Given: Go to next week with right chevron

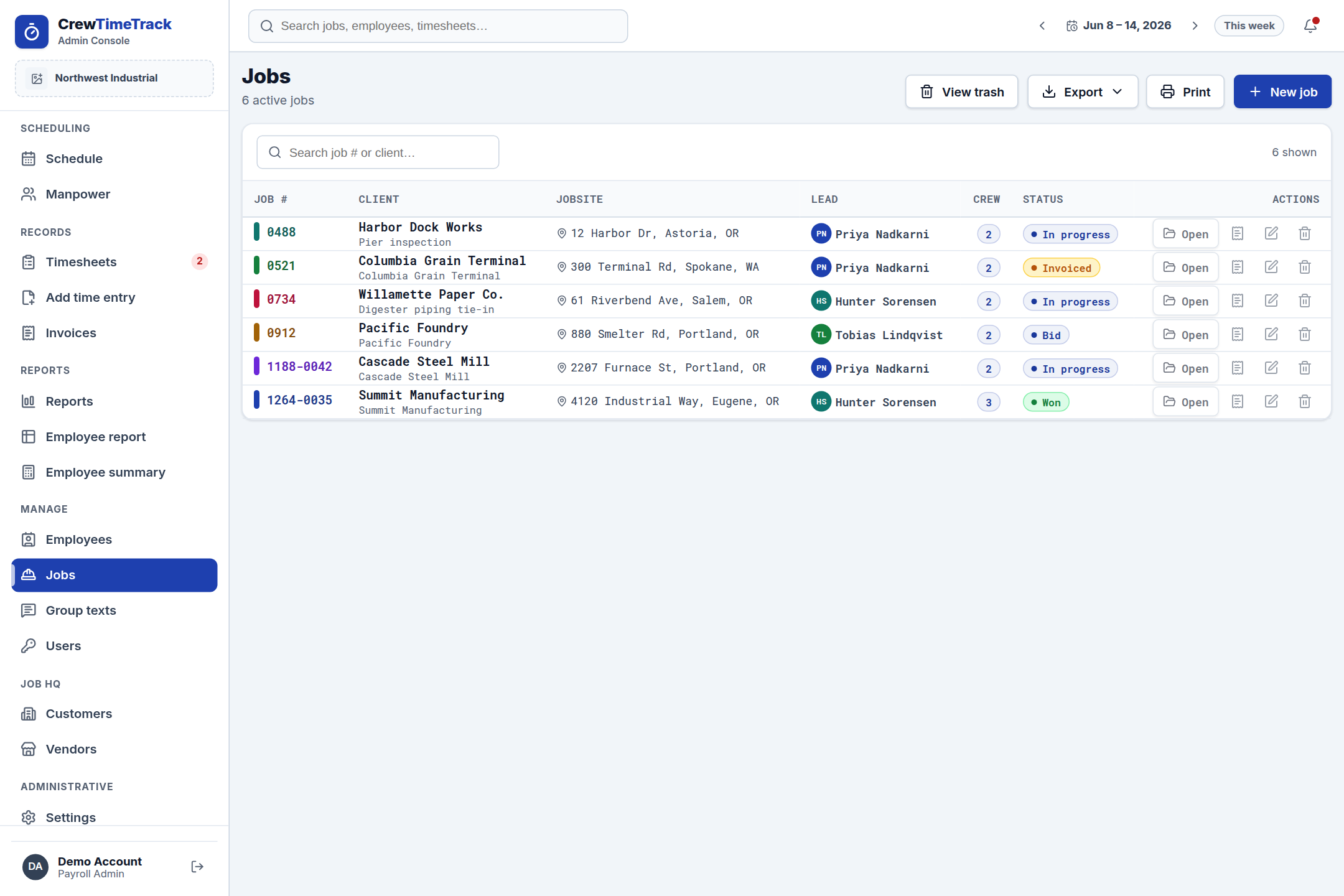Looking at the screenshot, I should (x=1195, y=26).
